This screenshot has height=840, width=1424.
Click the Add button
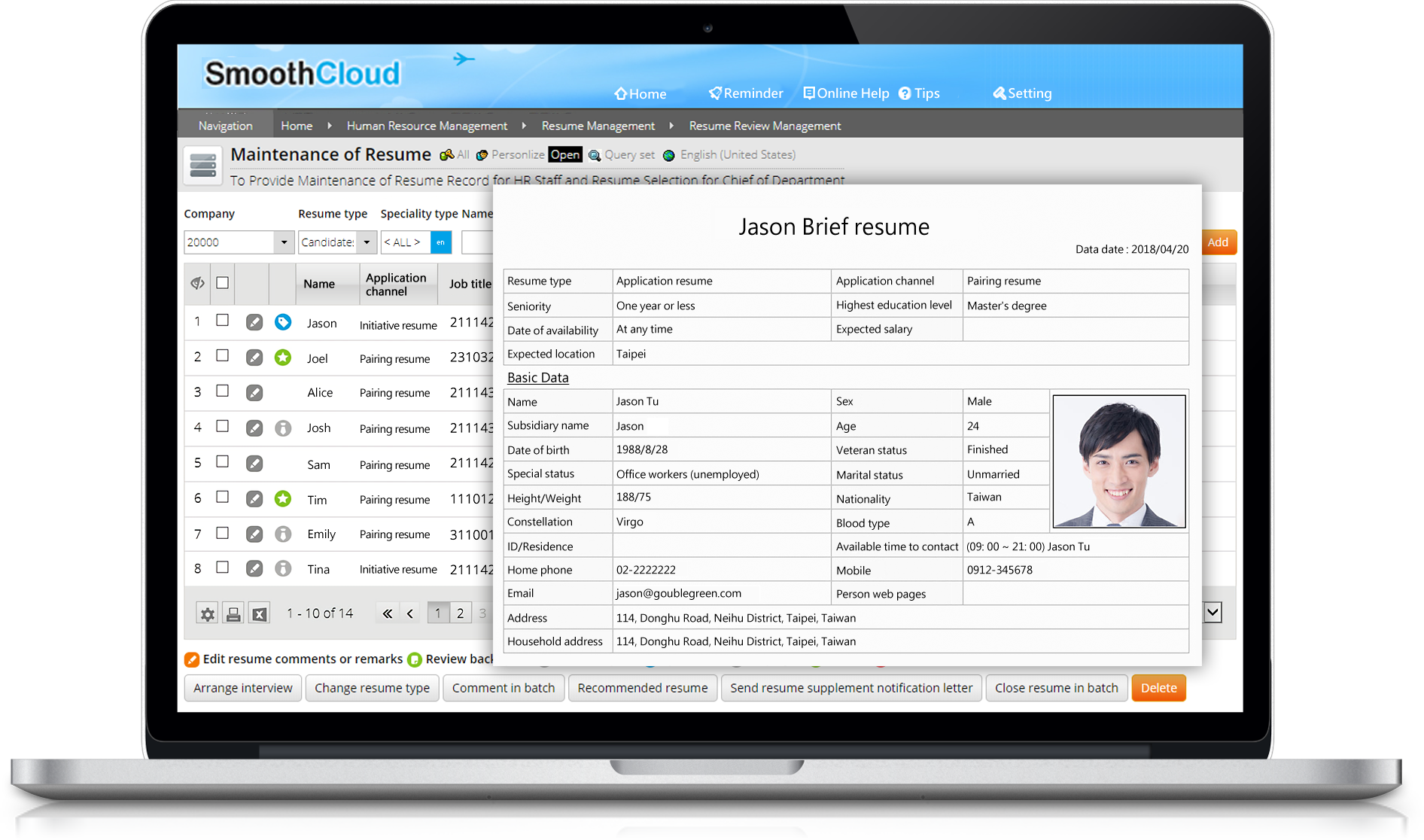pos(1218,242)
